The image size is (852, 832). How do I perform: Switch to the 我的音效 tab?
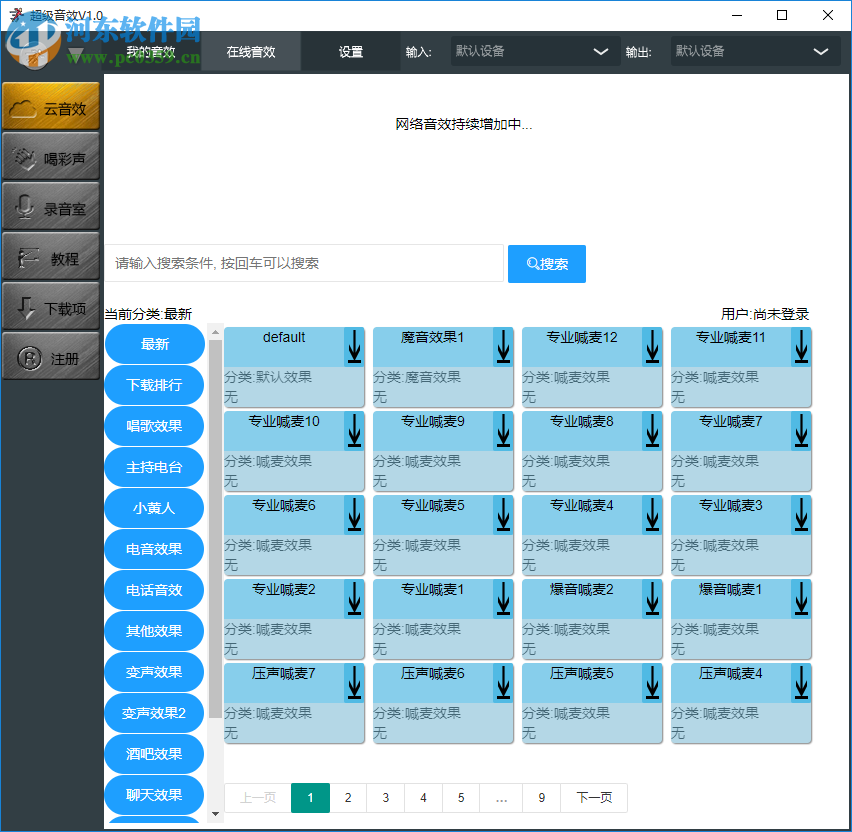[150, 51]
